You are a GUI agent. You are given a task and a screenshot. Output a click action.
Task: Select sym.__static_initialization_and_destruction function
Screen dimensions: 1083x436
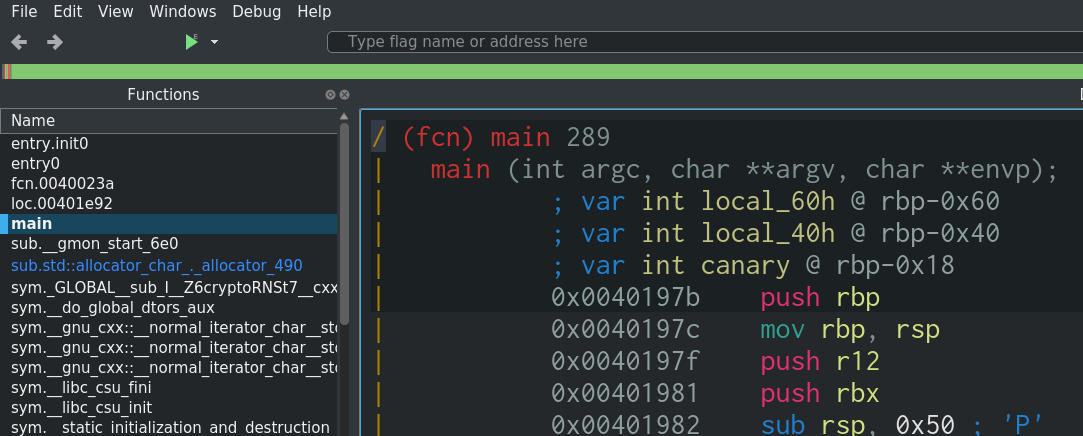pos(169,428)
